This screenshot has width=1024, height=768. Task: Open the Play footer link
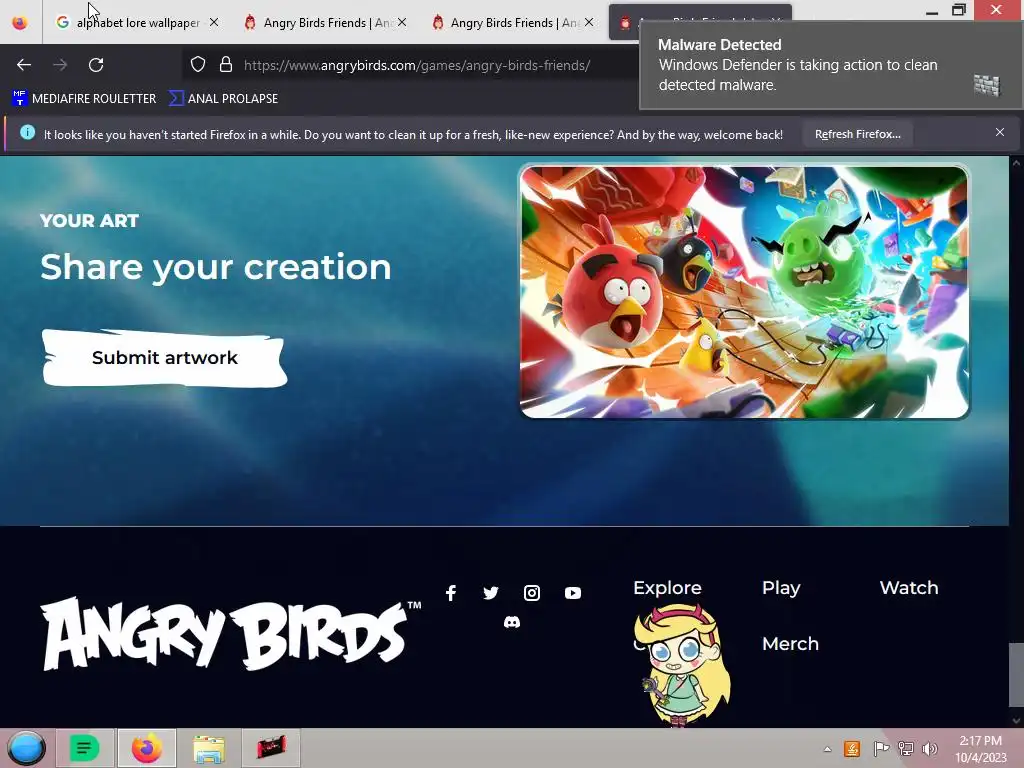[781, 588]
